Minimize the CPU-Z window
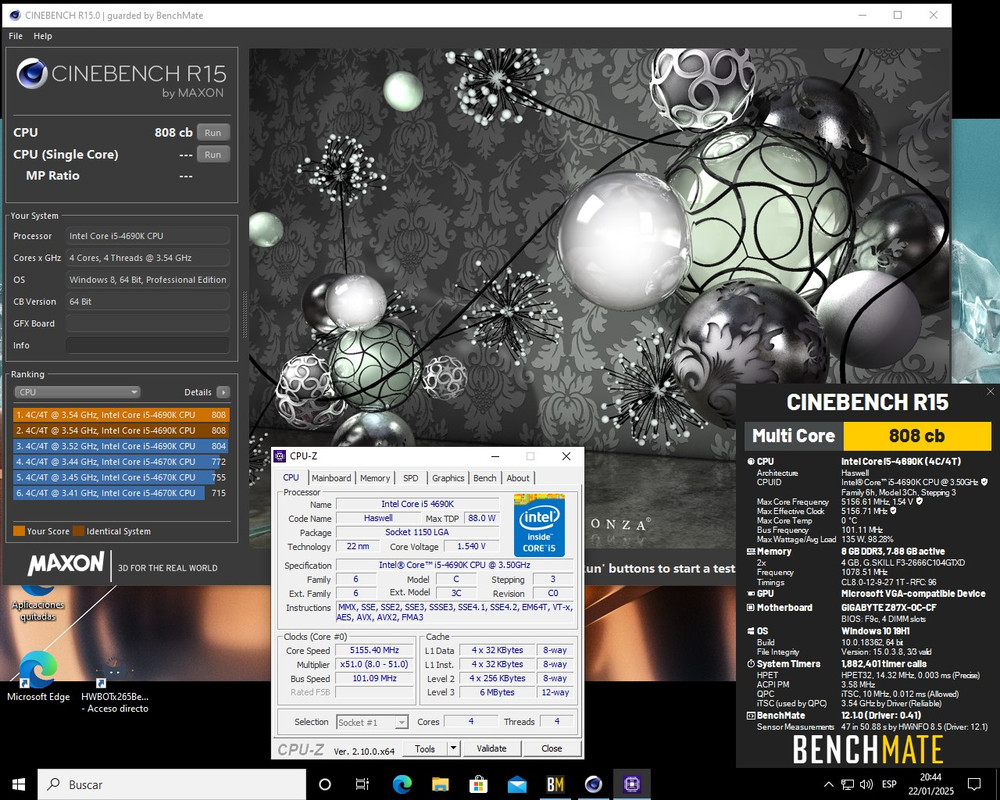The width and height of the screenshot is (1000, 800). [x=495, y=456]
